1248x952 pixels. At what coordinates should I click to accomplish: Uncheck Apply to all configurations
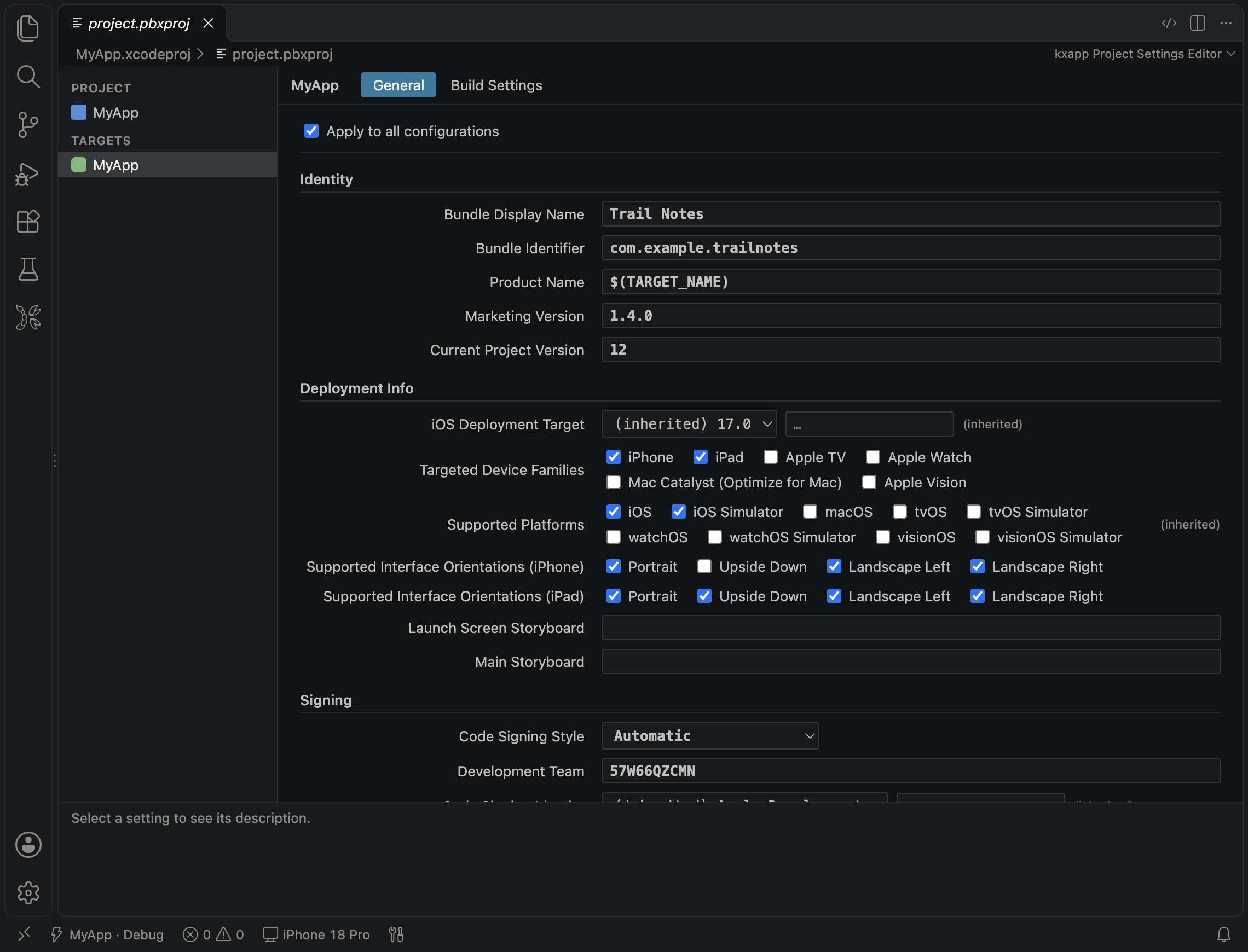pos(311,131)
